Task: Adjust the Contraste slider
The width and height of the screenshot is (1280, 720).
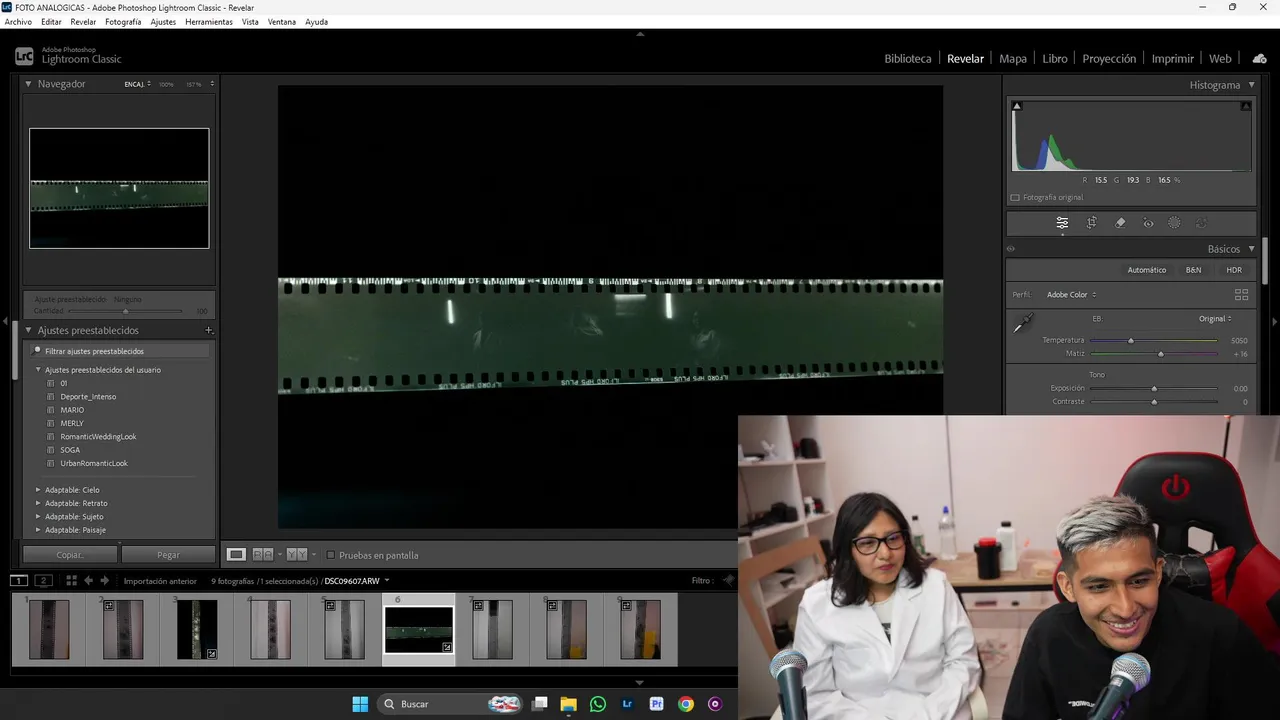Action: click(1154, 402)
